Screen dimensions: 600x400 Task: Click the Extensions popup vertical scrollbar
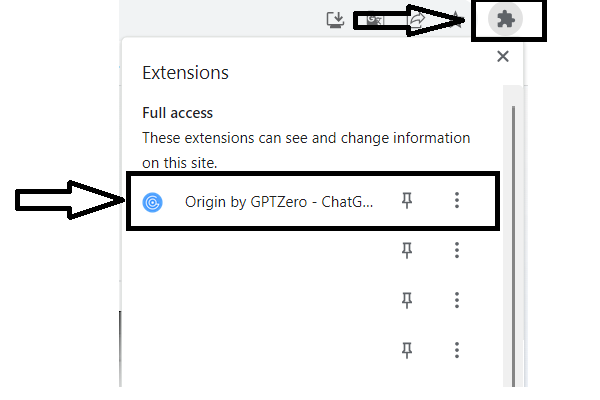pyautogui.click(x=515, y=240)
